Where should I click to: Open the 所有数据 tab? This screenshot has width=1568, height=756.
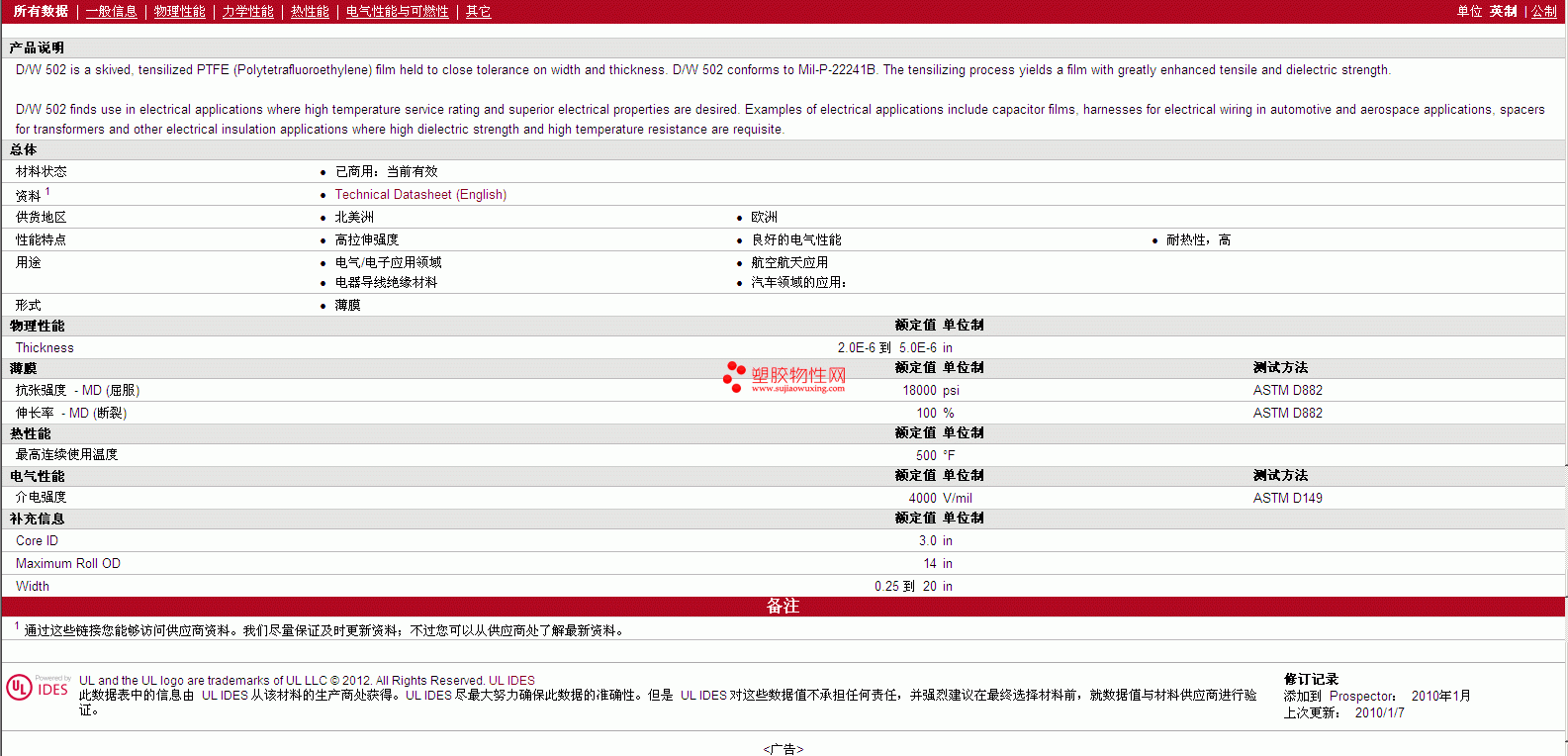click(41, 11)
